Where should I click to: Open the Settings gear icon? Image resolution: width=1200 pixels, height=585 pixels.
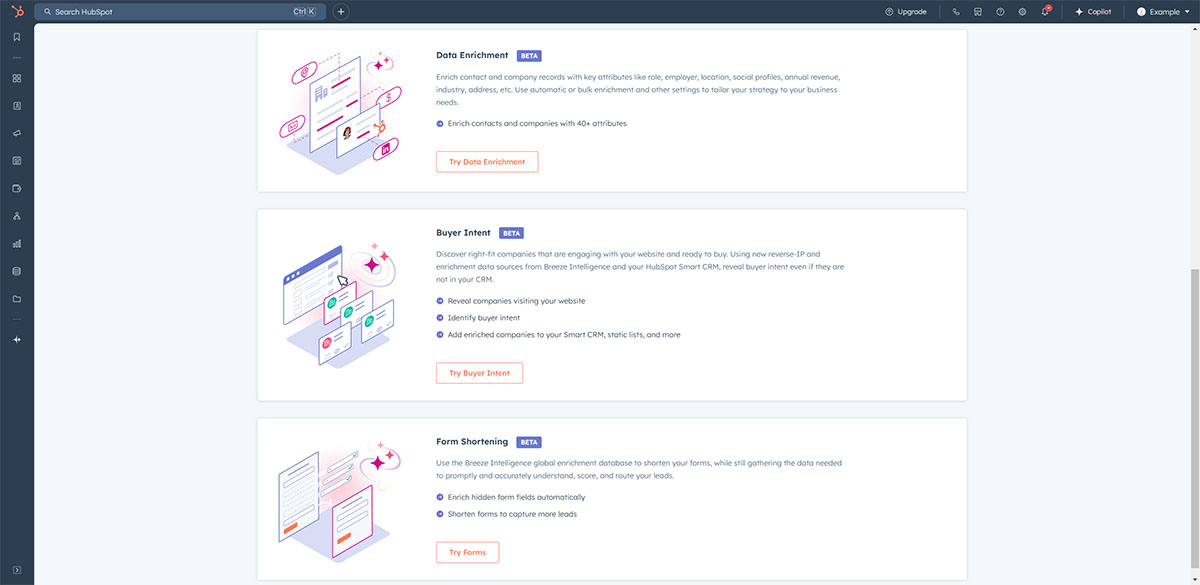(x=1022, y=11)
